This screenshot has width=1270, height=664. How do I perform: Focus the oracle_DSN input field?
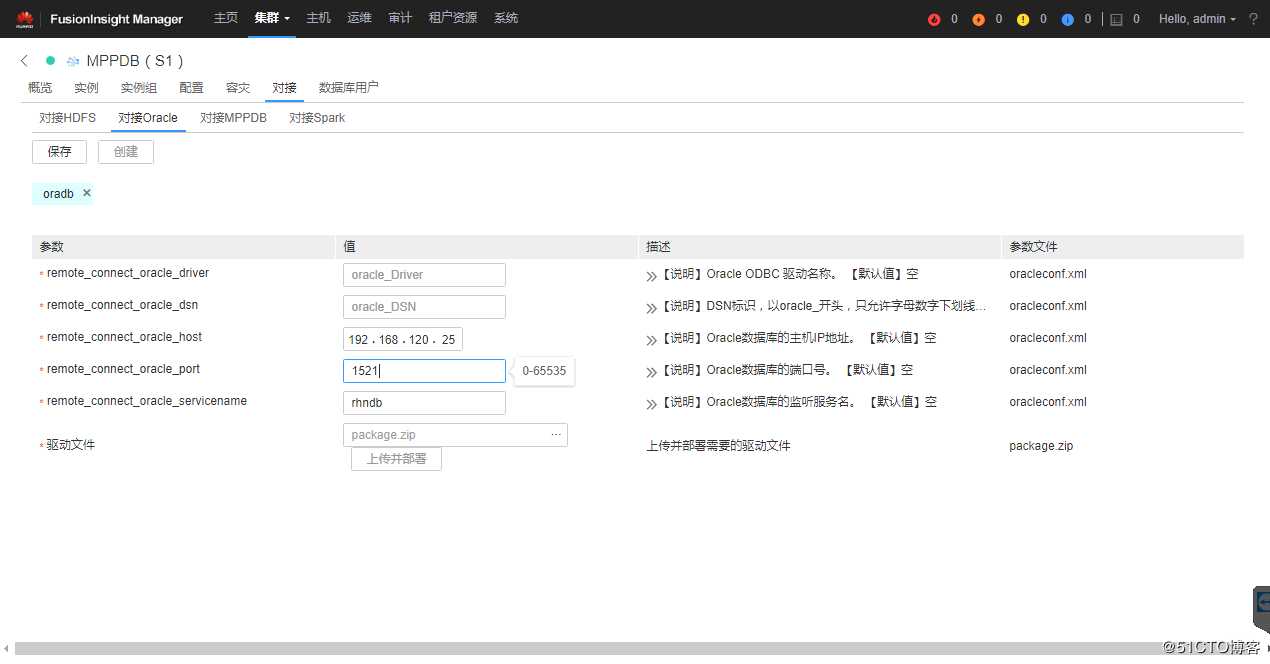point(424,307)
